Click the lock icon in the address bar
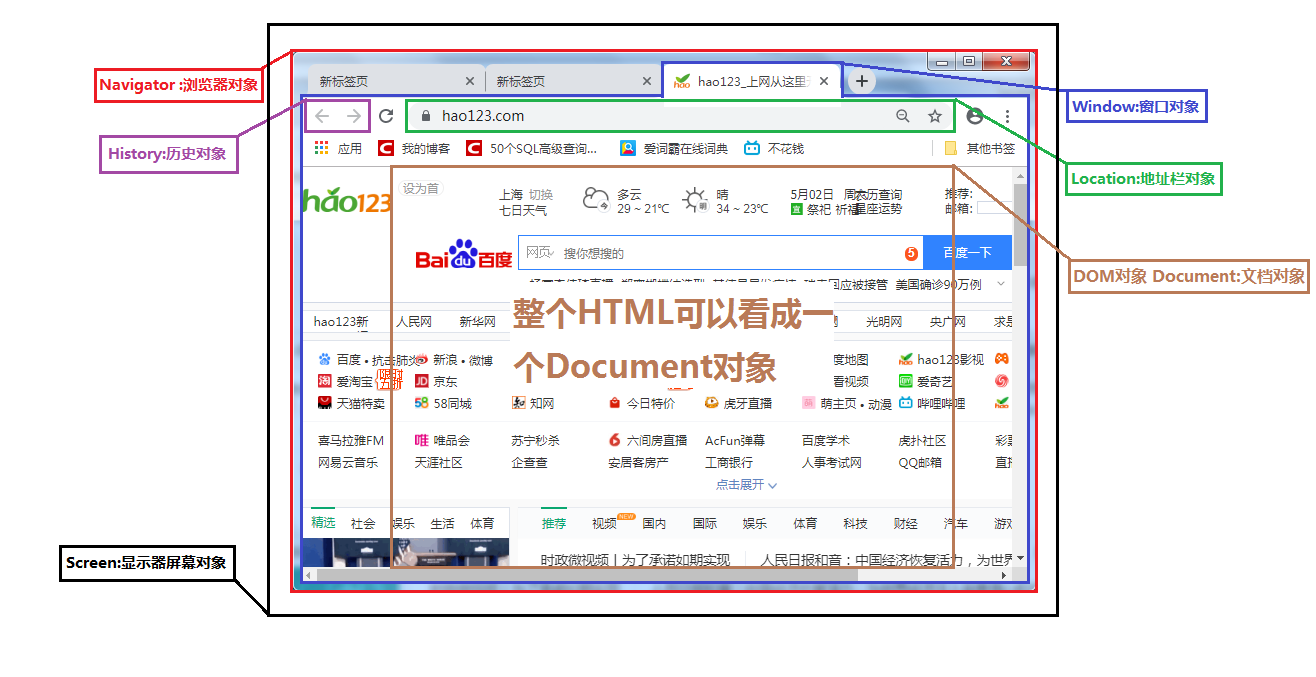The image size is (1316, 677). pyautogui.click(x=427, y=116)
